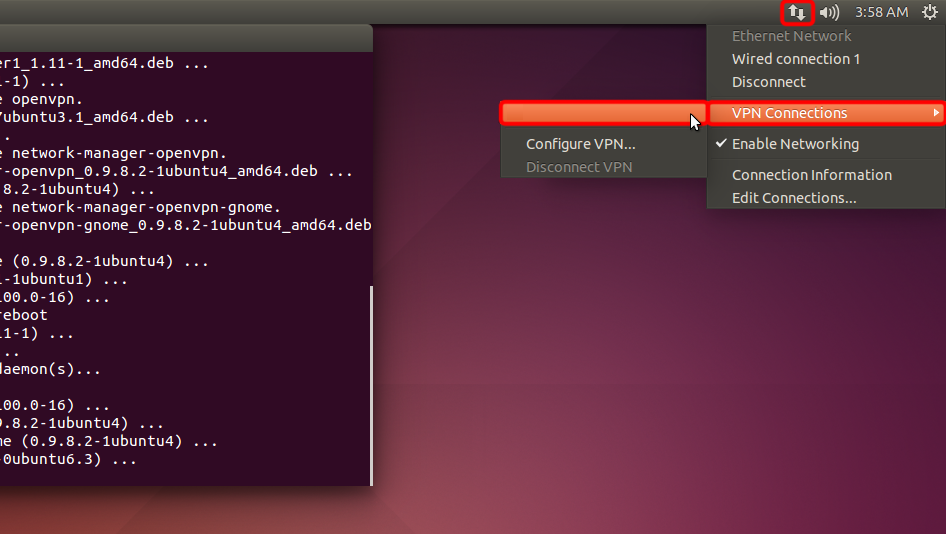The width and height of the screenshot is (946, 534).
Task: Open Edit Connections... dialog
Action: [794, 198]
